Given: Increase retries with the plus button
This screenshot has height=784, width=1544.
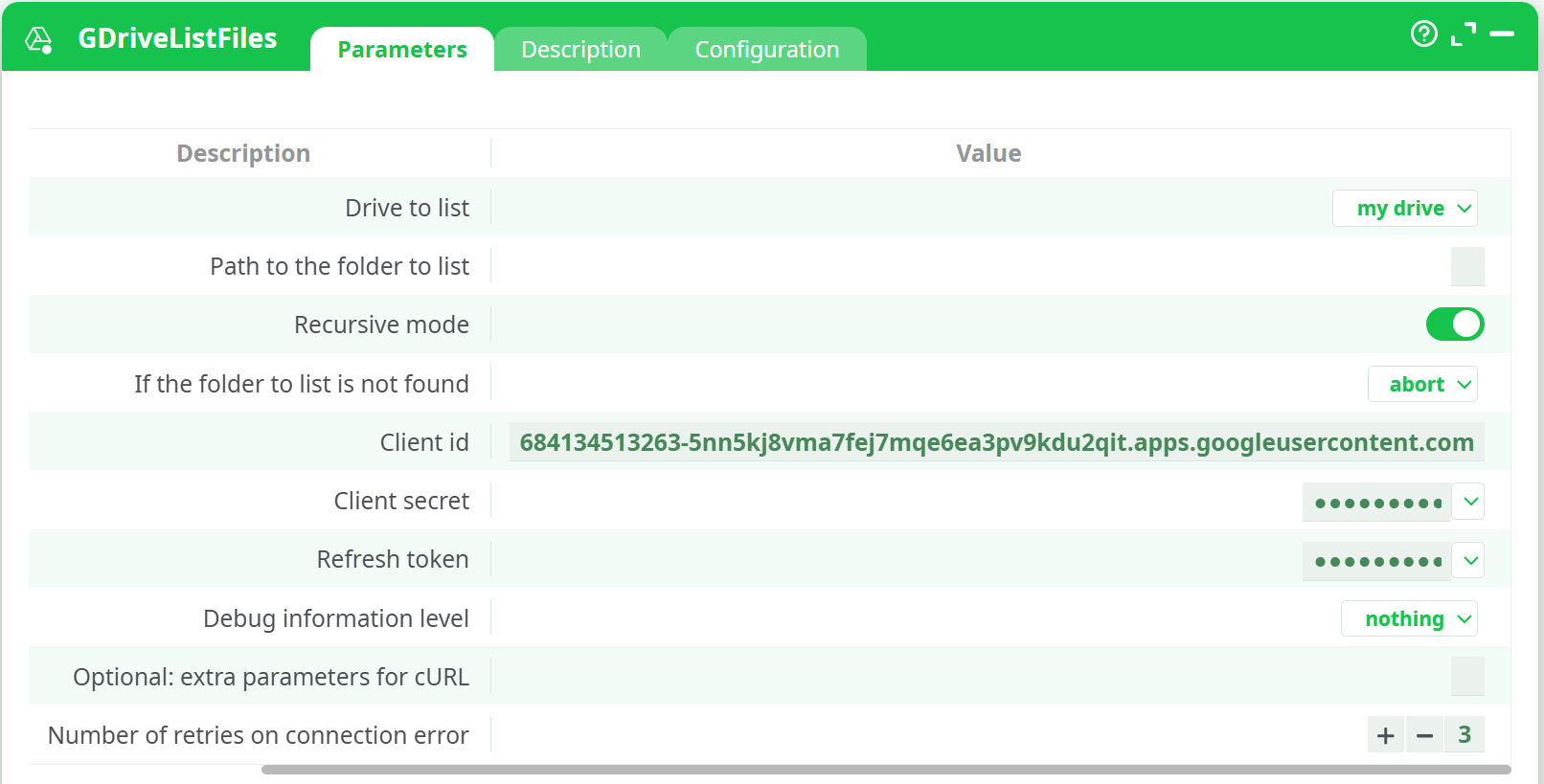Looking at the screenshot, I should pyautogui.click(x=1385, y=735).
